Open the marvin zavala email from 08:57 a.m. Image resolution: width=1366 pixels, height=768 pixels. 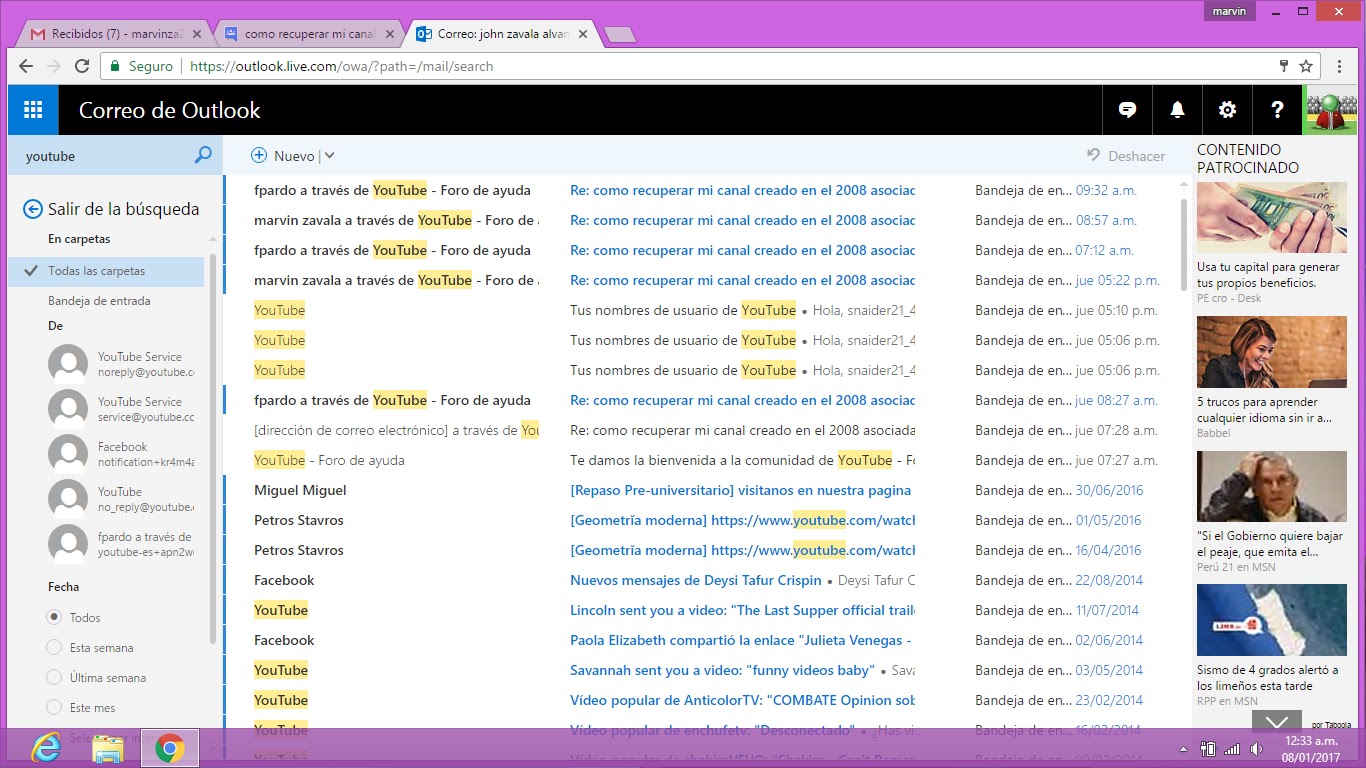tap(700, 220)
